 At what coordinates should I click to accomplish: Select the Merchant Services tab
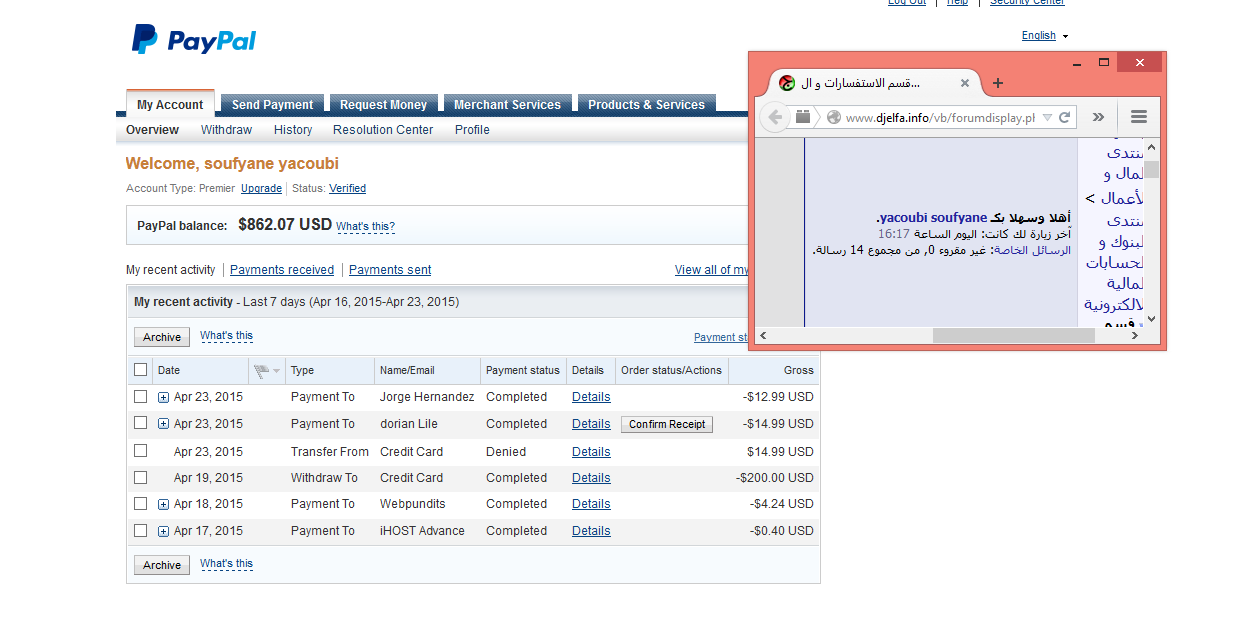507,104
